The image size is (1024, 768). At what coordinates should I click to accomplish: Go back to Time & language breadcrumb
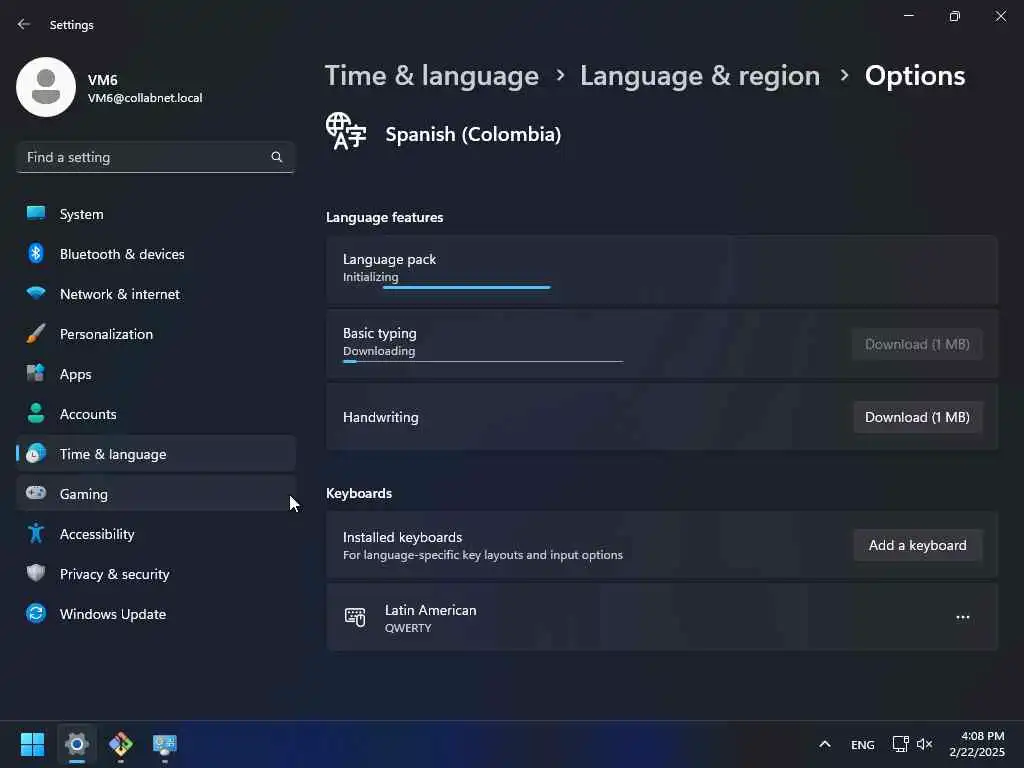pos(432,76)
